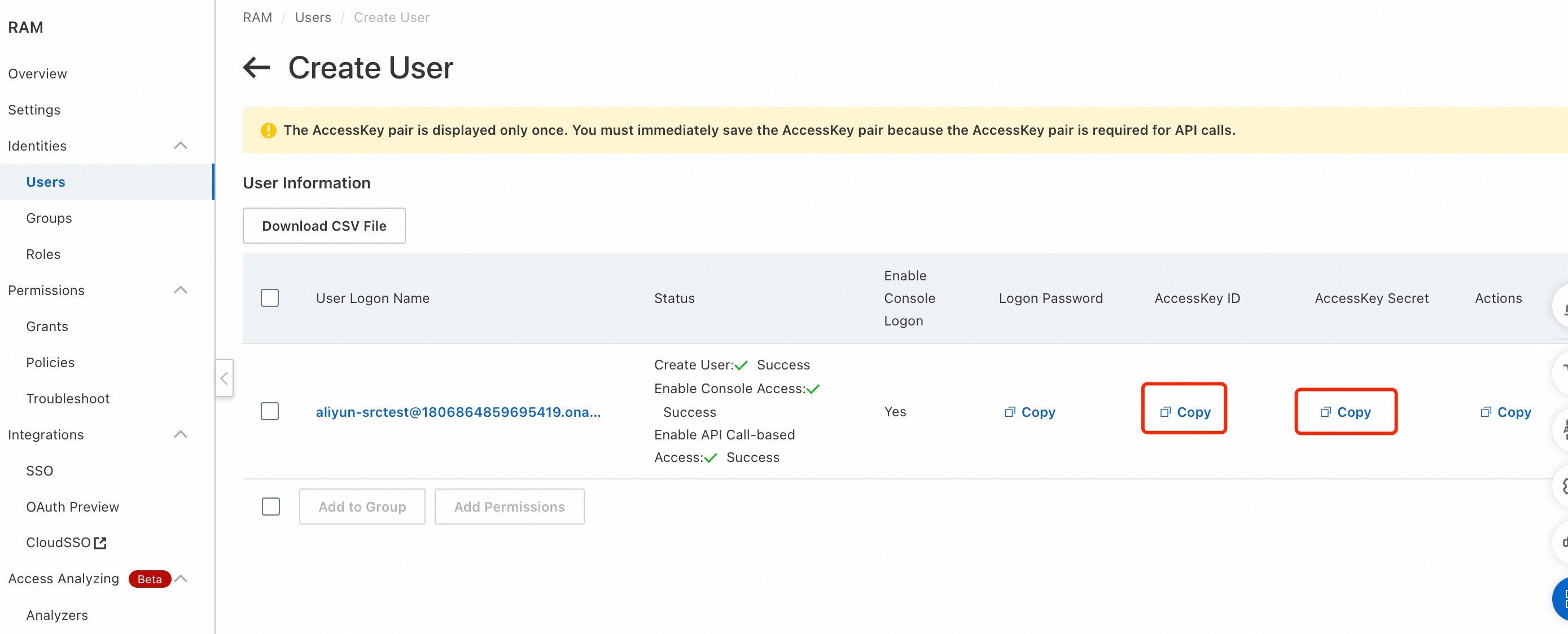Tick the select-all checkbox in table header
The width and height of the screenshot is (1568, 634).
(x=270, y=298)
